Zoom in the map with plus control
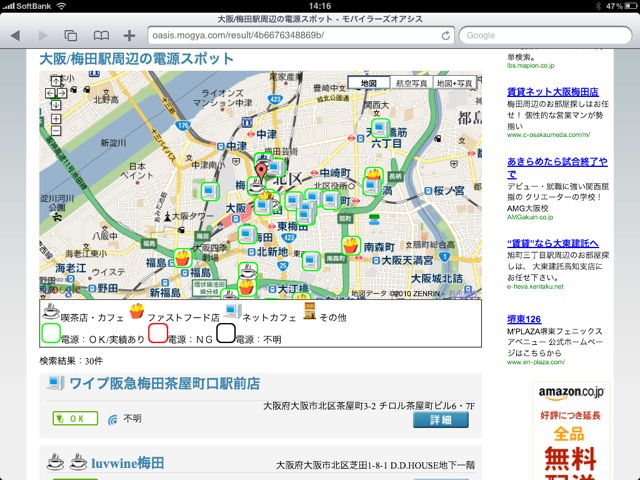 [56, 119]
